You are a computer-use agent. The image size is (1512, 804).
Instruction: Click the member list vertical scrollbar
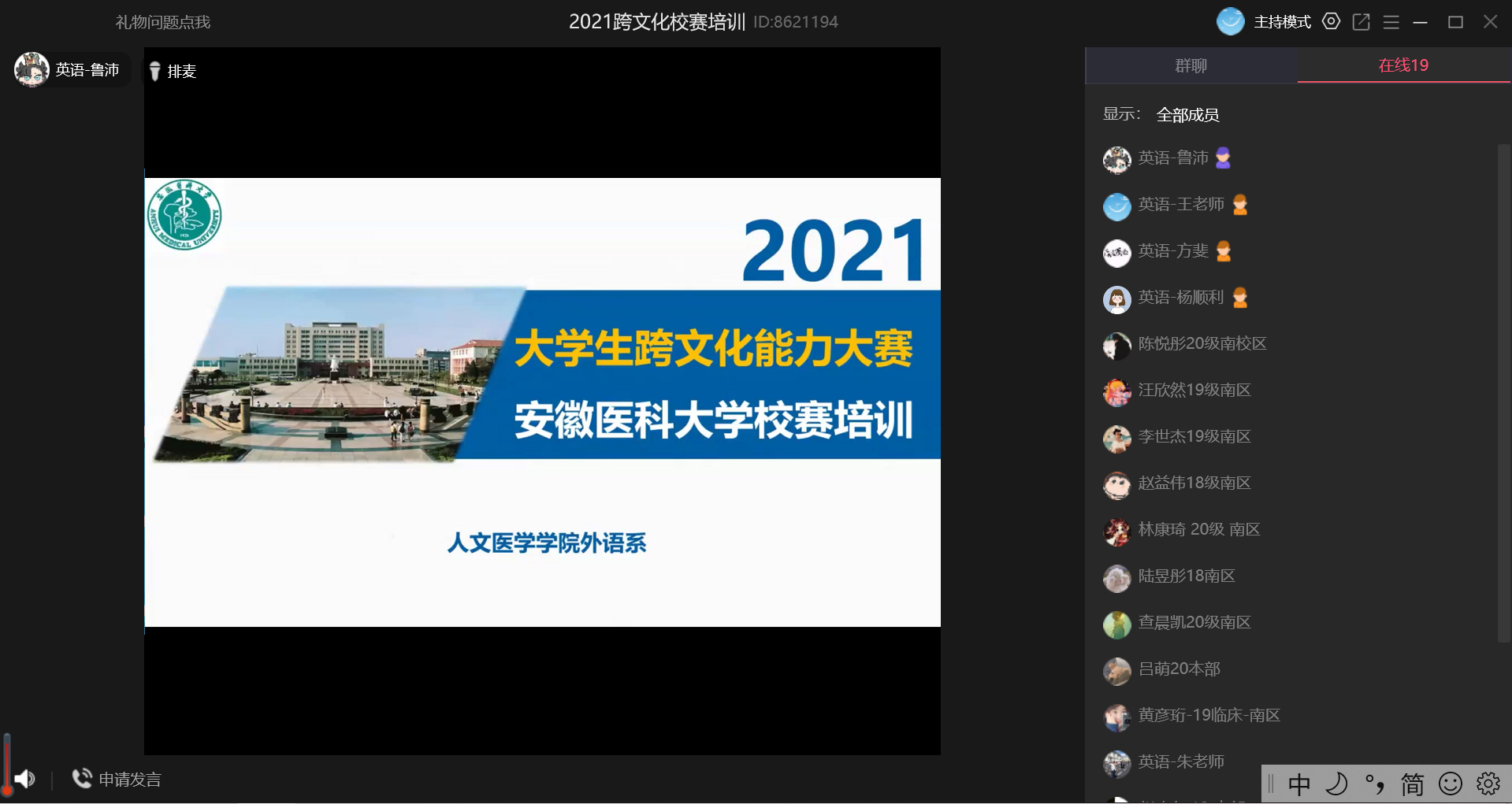[x=1503, y=394]
